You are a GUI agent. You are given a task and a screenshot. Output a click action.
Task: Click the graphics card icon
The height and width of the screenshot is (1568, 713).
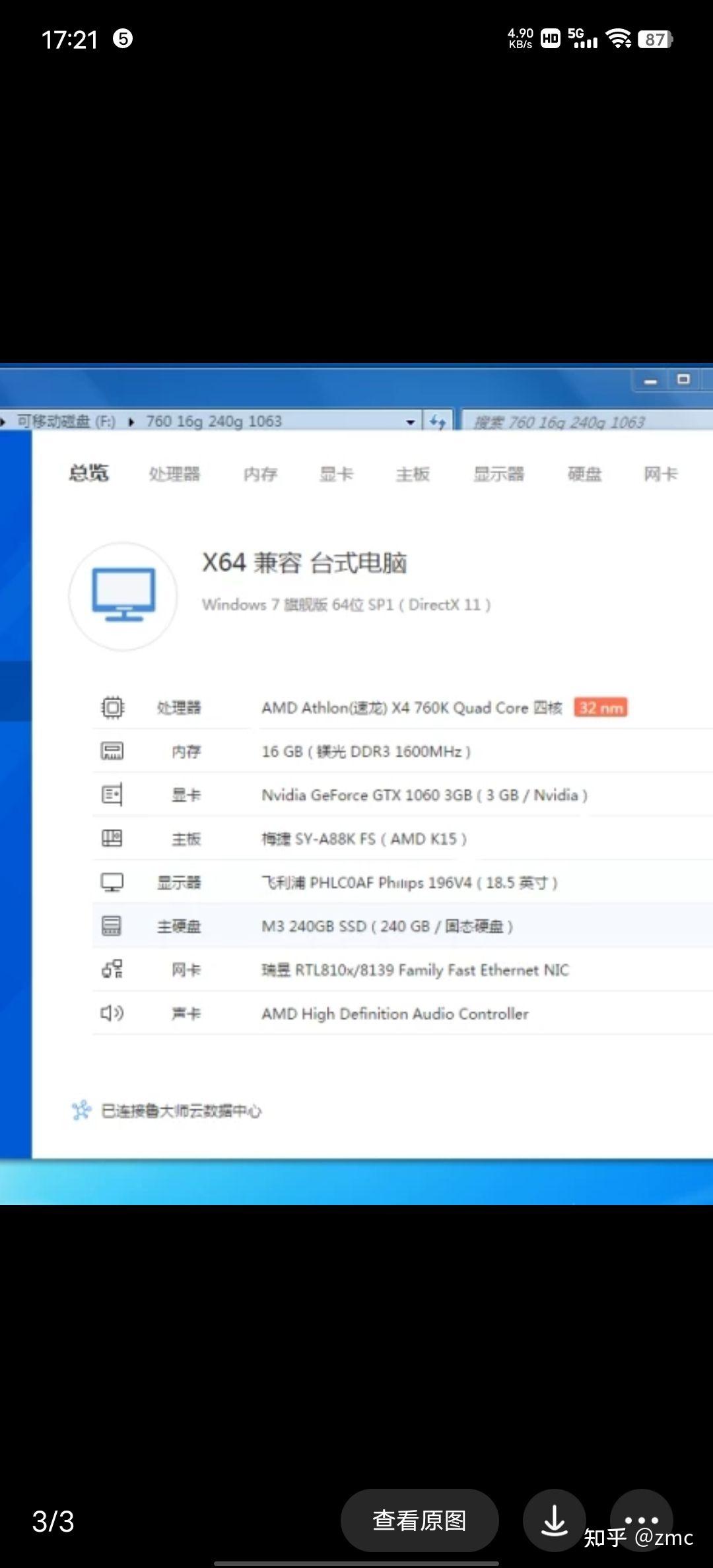point(112,795)
